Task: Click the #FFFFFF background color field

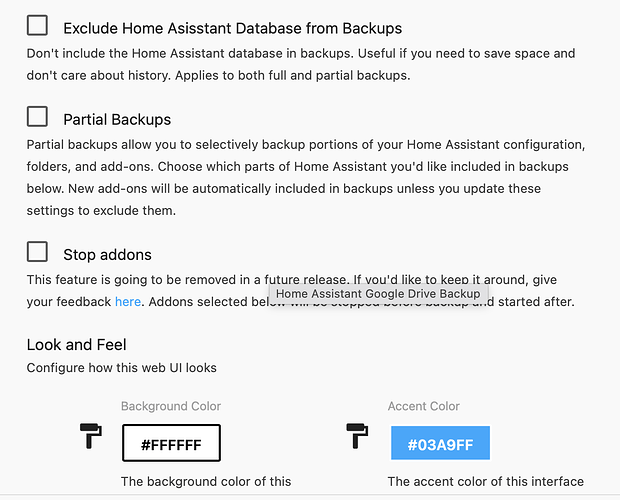Action: coord(171,443)
